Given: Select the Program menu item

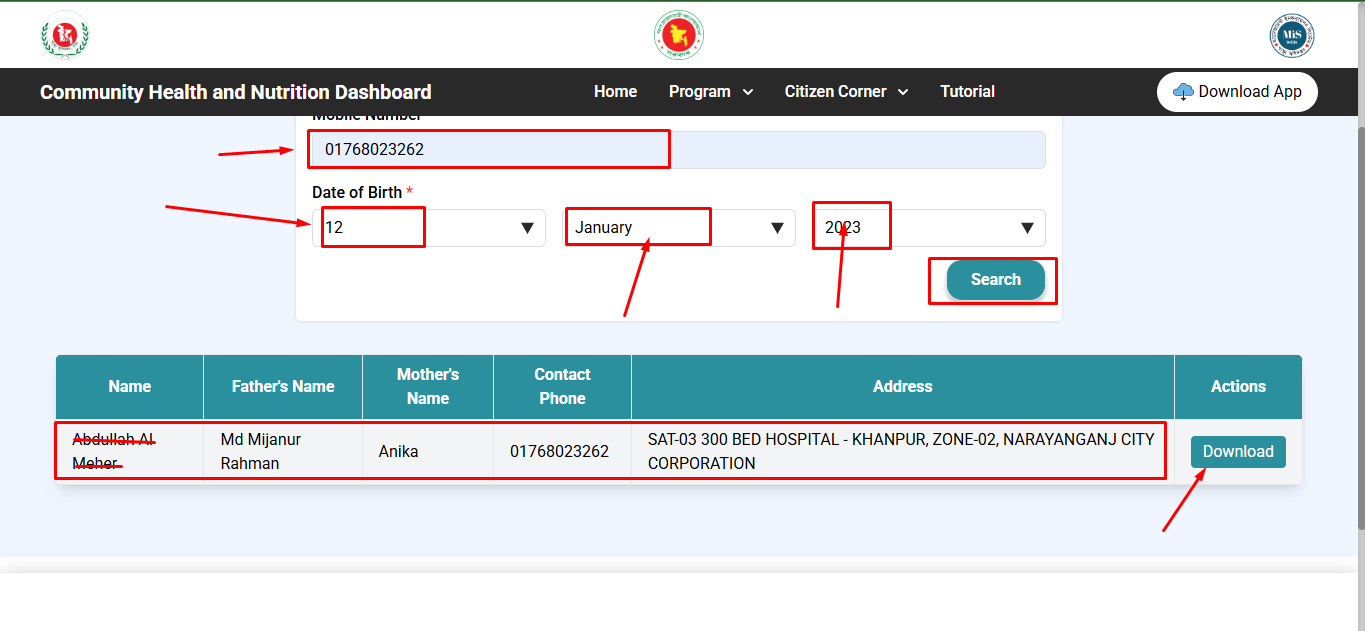Looking at the screenshot, I should coord(701,91).
